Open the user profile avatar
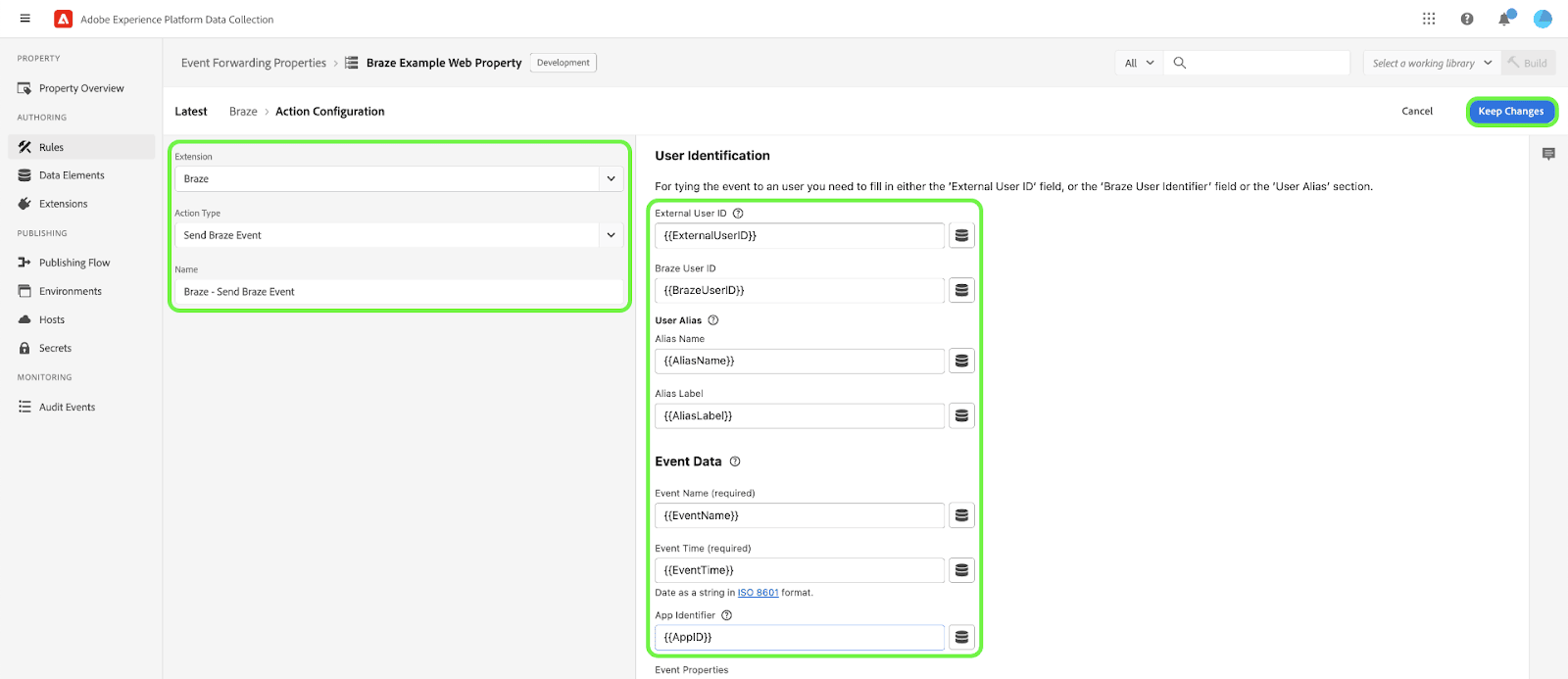The width and height of the screenshot is (1568, 679). [x=1543, y=19]
